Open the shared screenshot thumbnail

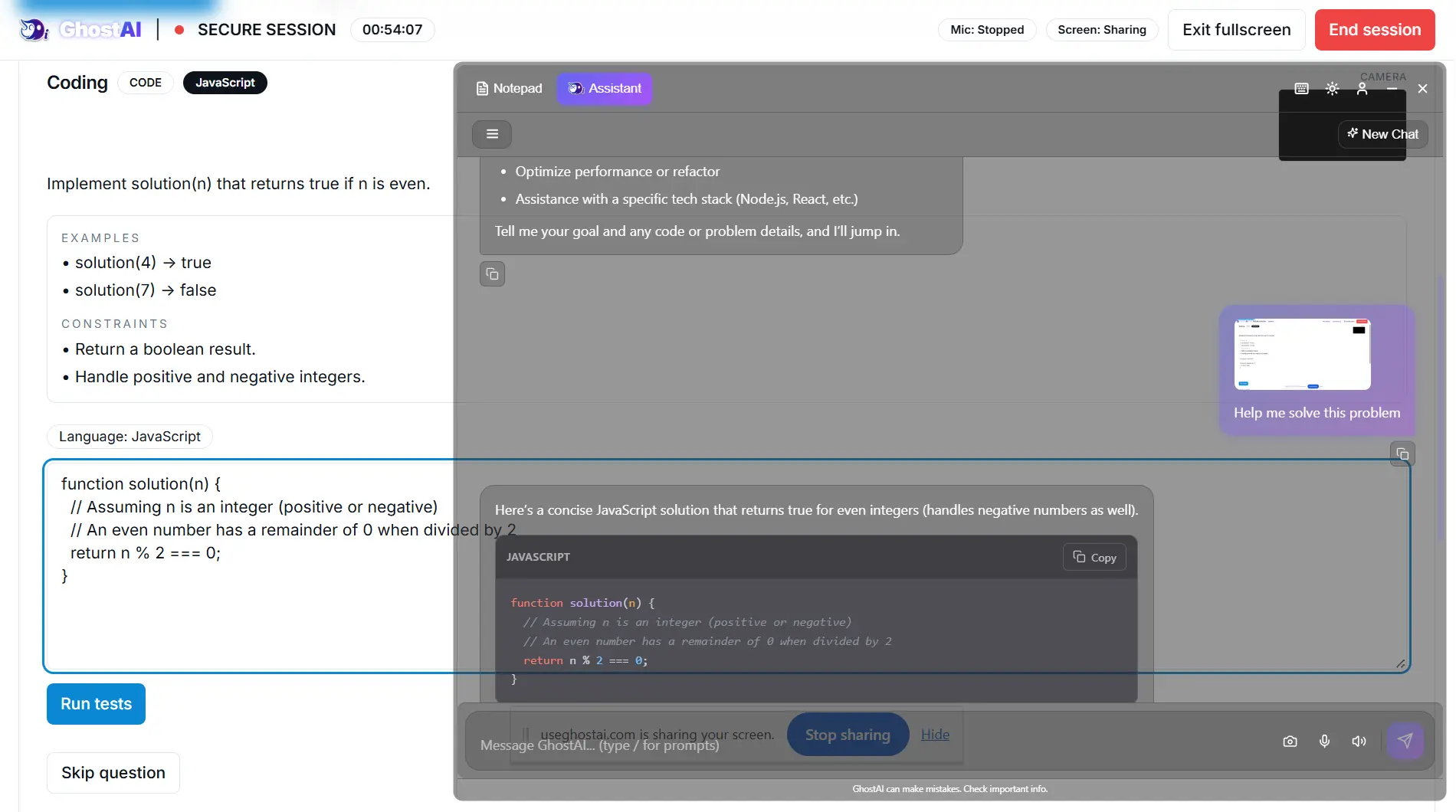click(1302, 355)
